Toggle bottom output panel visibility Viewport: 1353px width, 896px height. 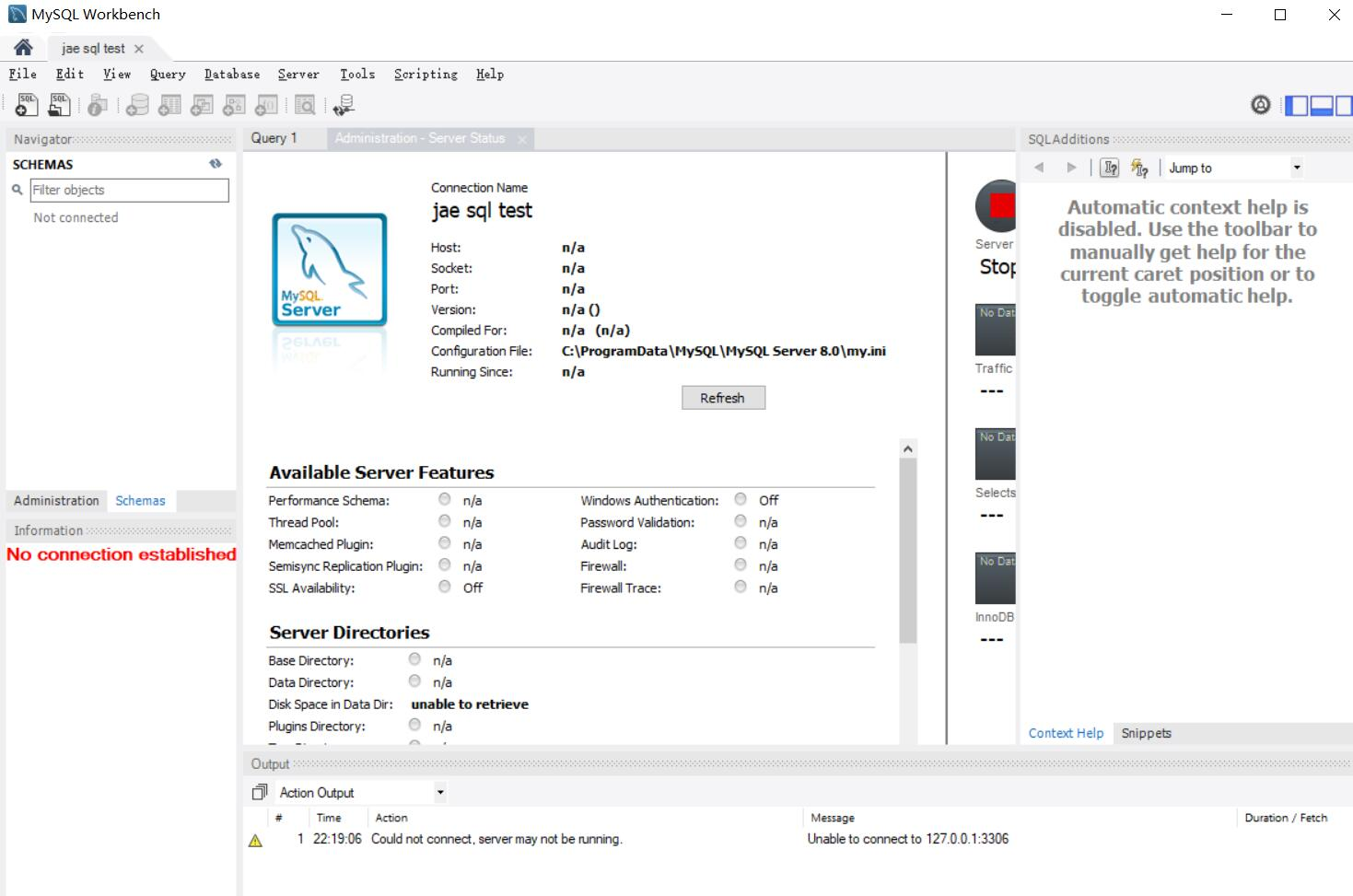[1321, 106]
